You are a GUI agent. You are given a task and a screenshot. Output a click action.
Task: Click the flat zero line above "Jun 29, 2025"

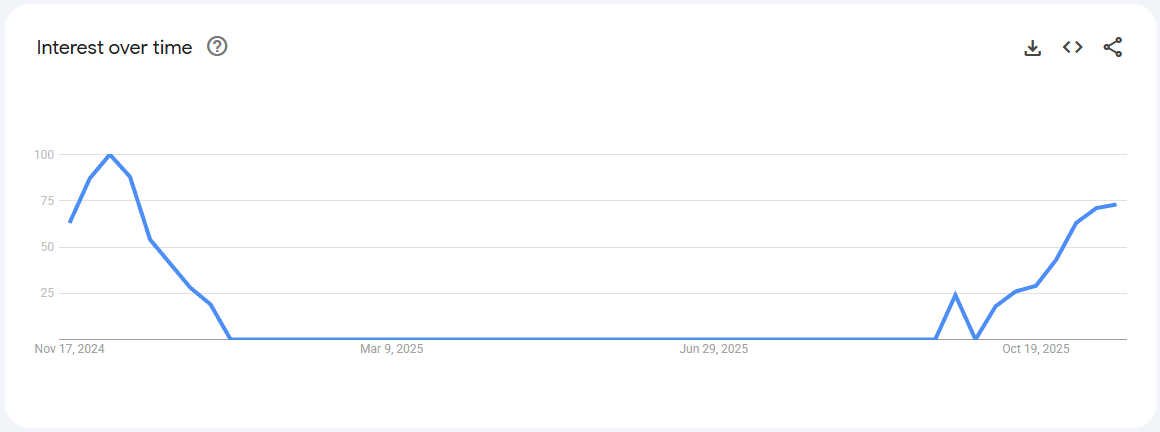[714, 338]
